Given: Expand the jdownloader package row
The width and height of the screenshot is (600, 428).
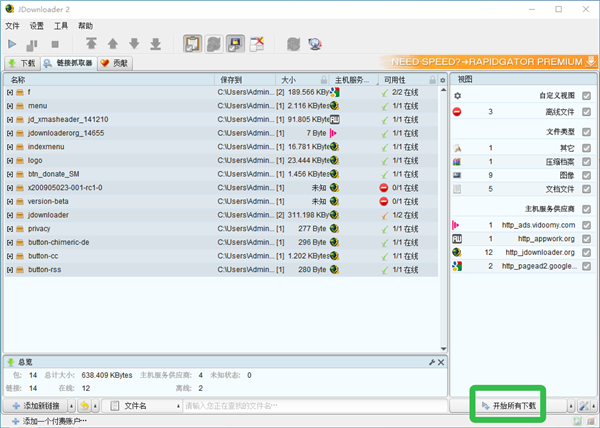Looking at the screenshot, I should pyautogui.click(x=10, y=214).
